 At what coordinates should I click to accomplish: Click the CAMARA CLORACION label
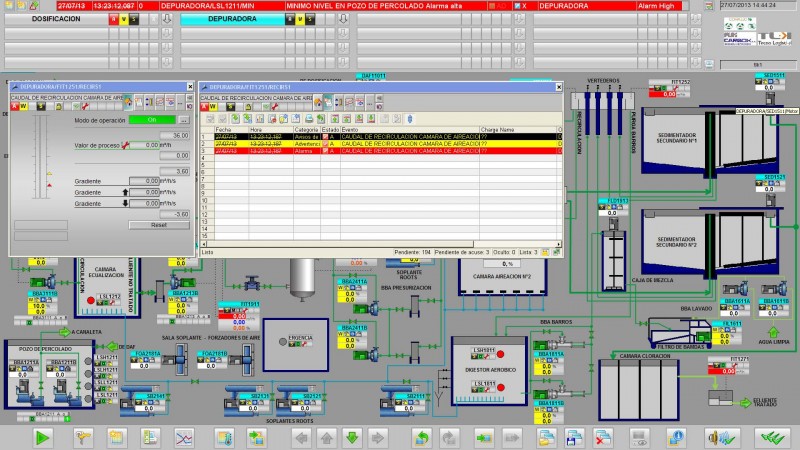click(645, 356)
